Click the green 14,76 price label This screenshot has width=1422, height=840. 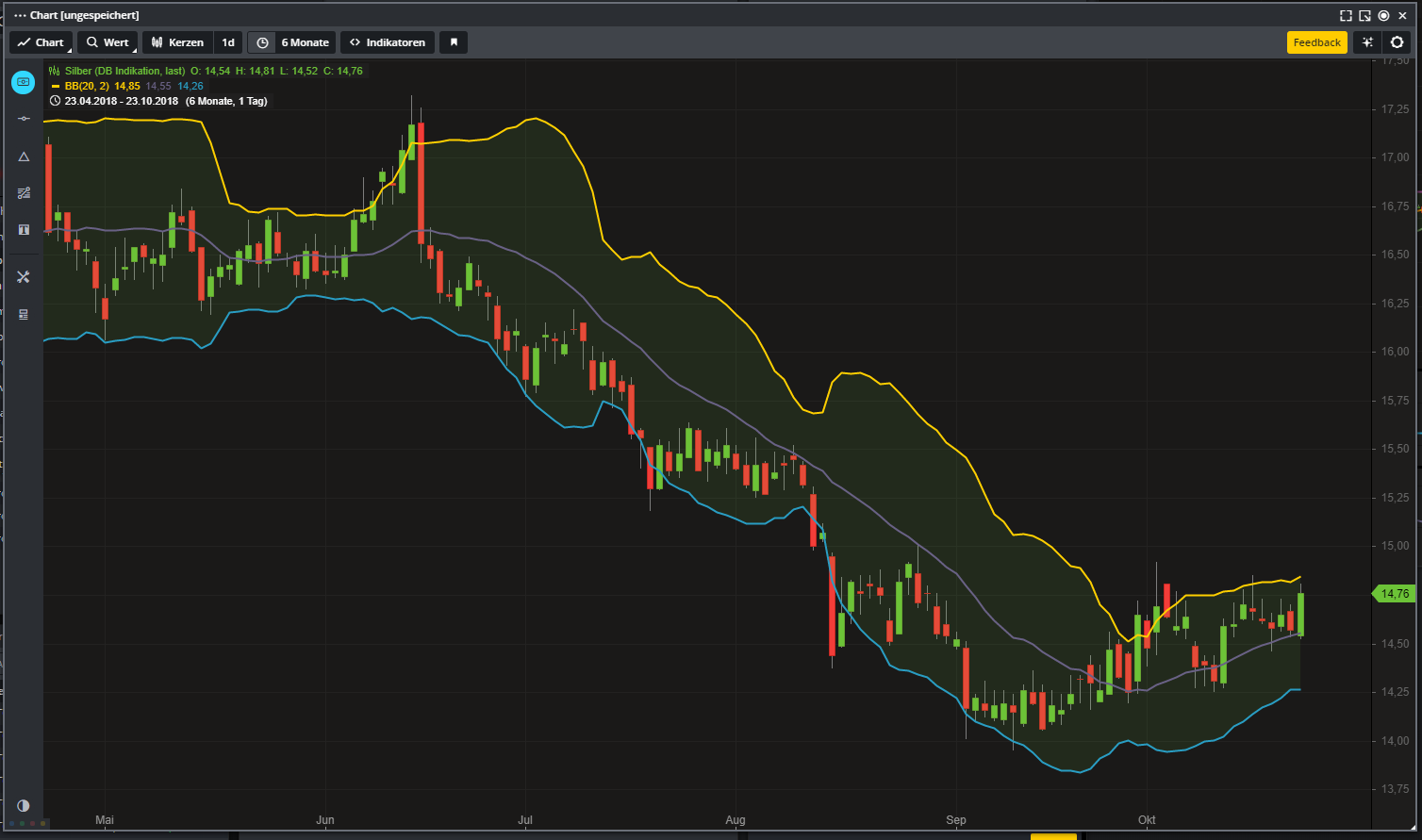coord(1394,594)
